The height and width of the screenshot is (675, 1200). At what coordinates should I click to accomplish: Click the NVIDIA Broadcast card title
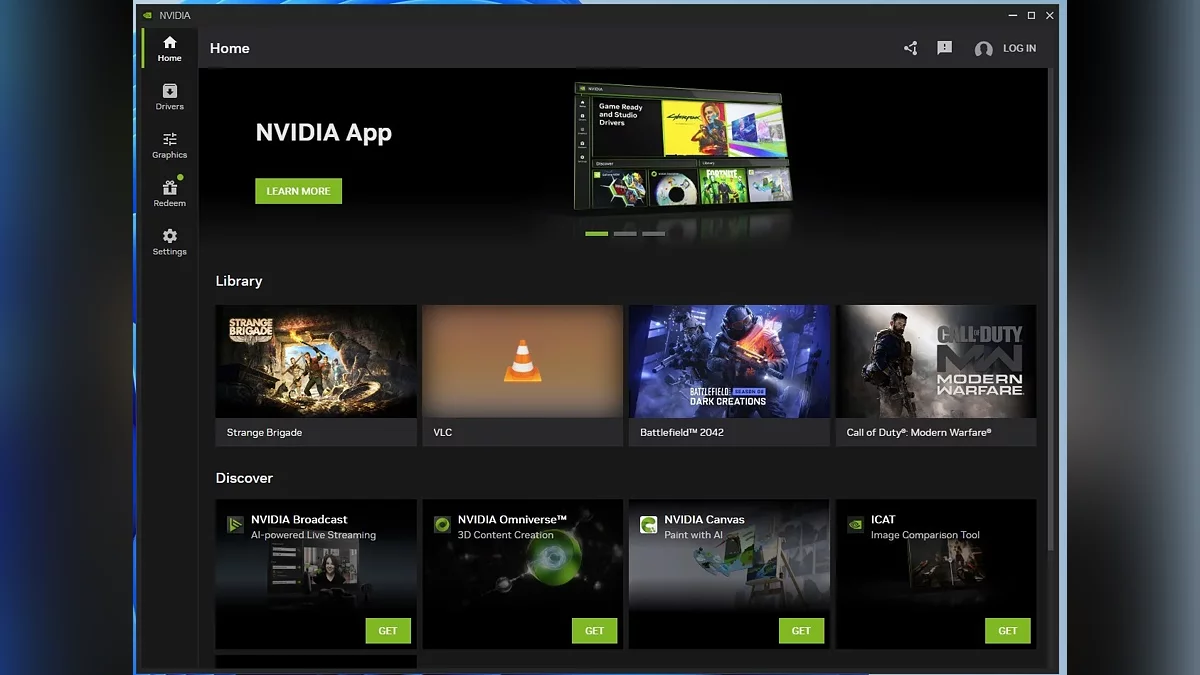[299, 519]
